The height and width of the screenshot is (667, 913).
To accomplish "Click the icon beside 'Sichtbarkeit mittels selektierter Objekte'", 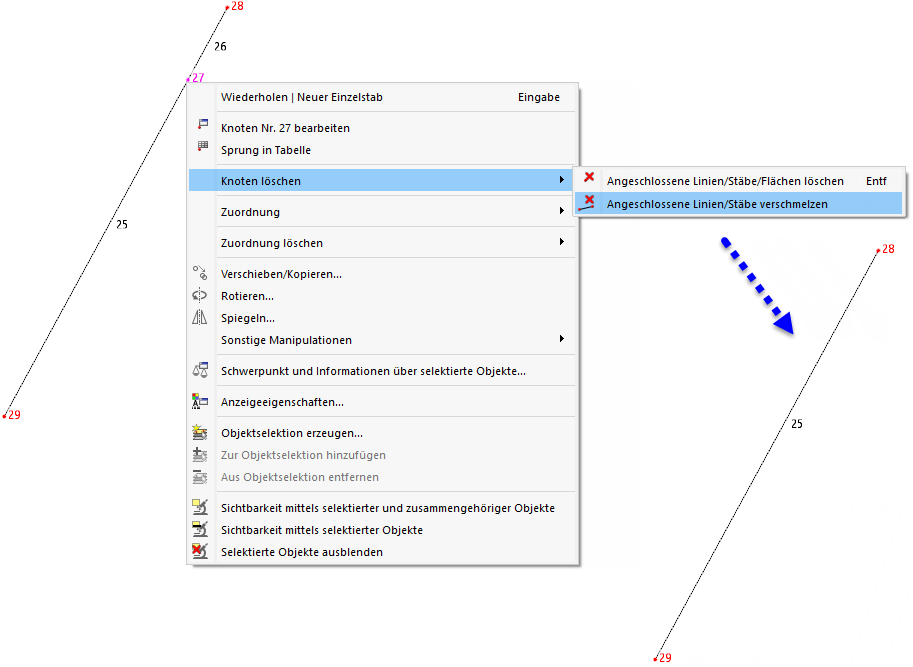I will [200, 529].
